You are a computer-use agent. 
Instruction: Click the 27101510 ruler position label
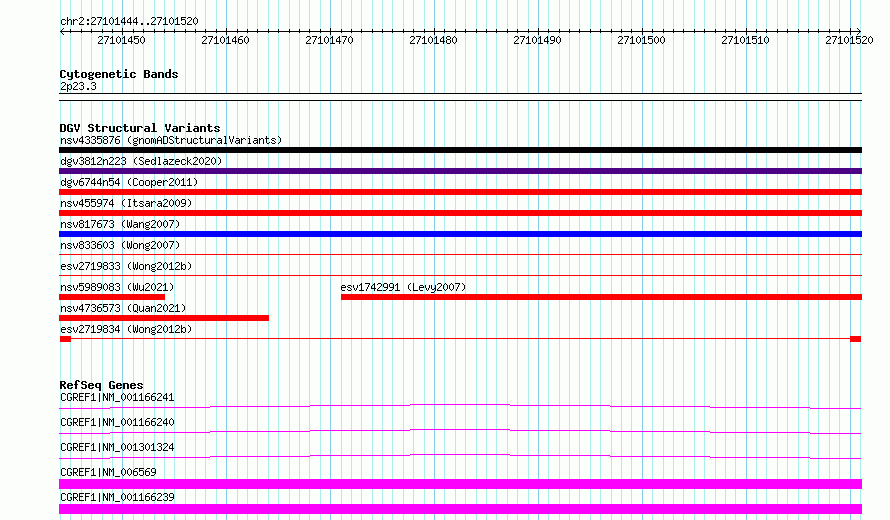[745, 40]
